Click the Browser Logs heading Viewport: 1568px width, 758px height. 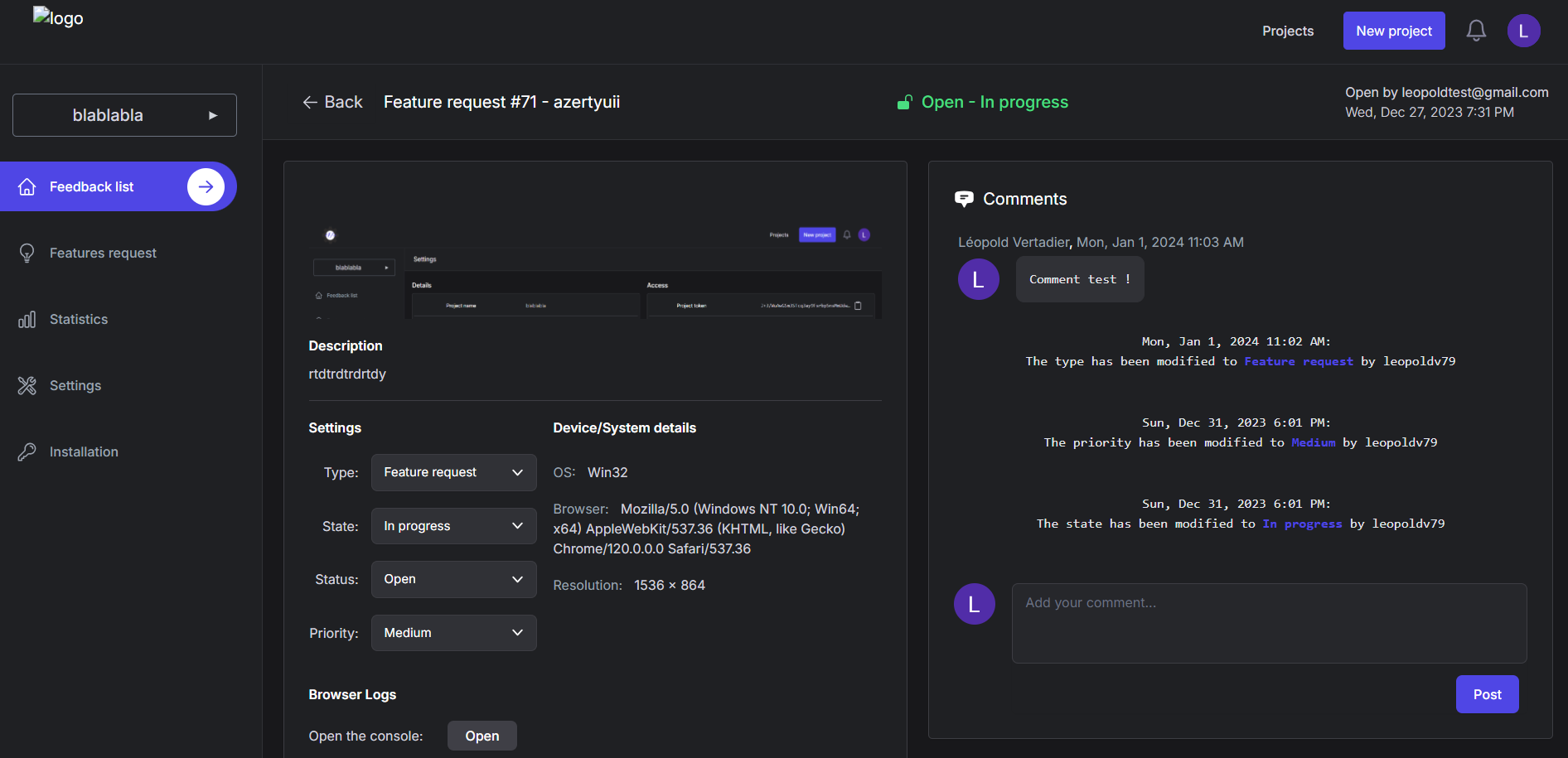tap(352, 694)
